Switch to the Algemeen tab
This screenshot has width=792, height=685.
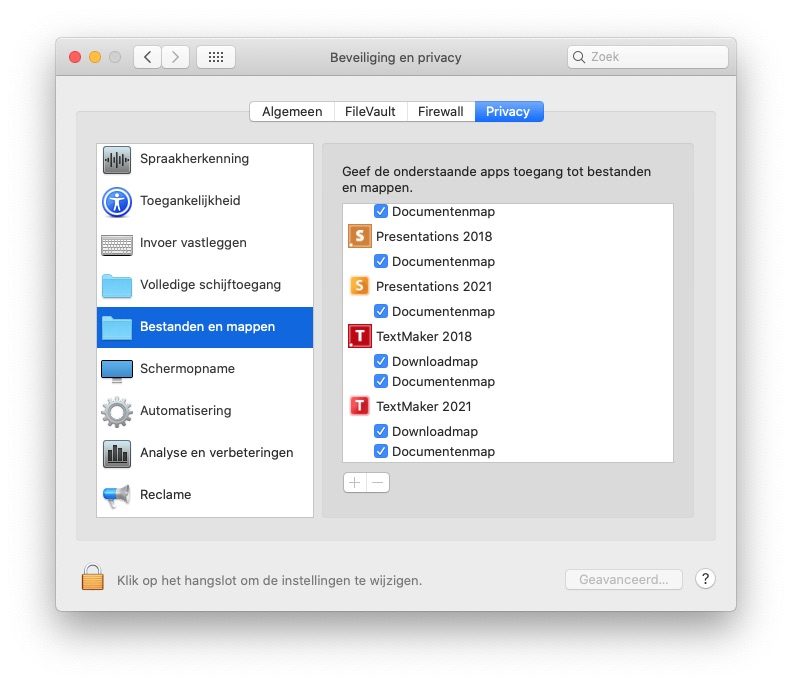[292, 112]
